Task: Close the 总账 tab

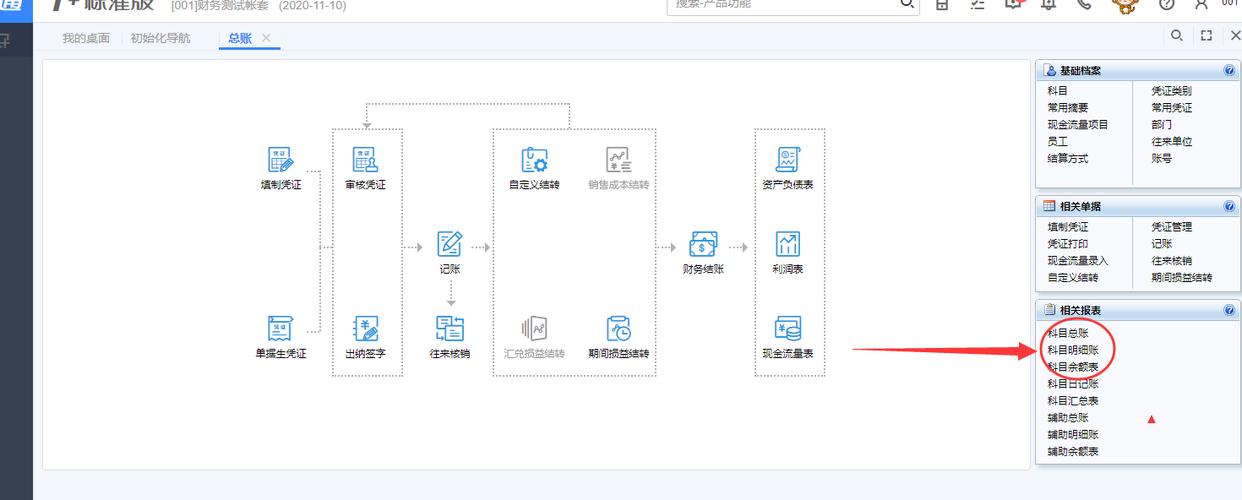Action: [266, 38]
